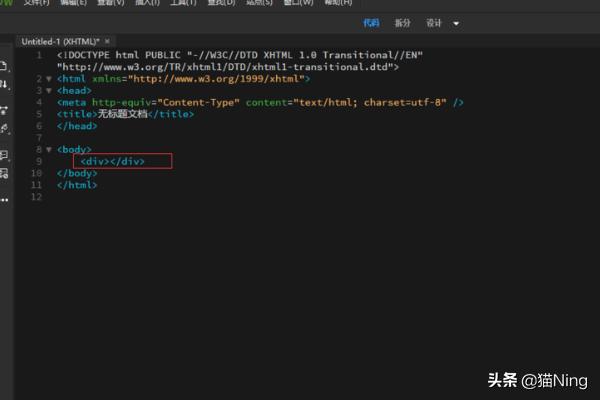Collapse the html tag at line 2
This screenshot has width=600, height=400.
coord(49,79)
